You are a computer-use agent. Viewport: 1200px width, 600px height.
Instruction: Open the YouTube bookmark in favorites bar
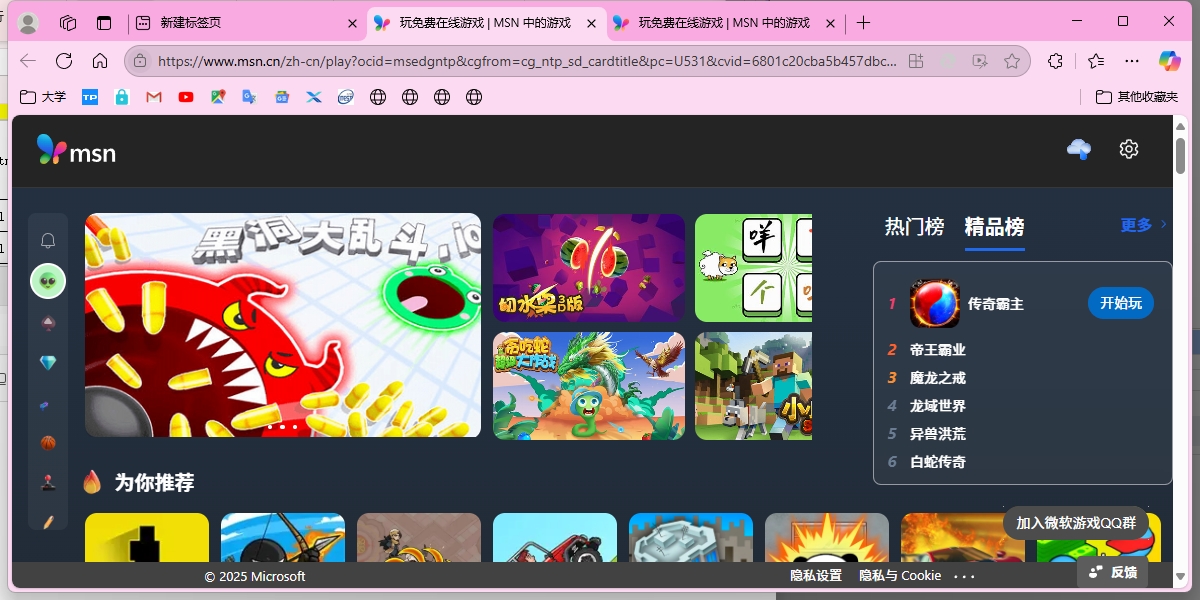[x=186, y=97]
